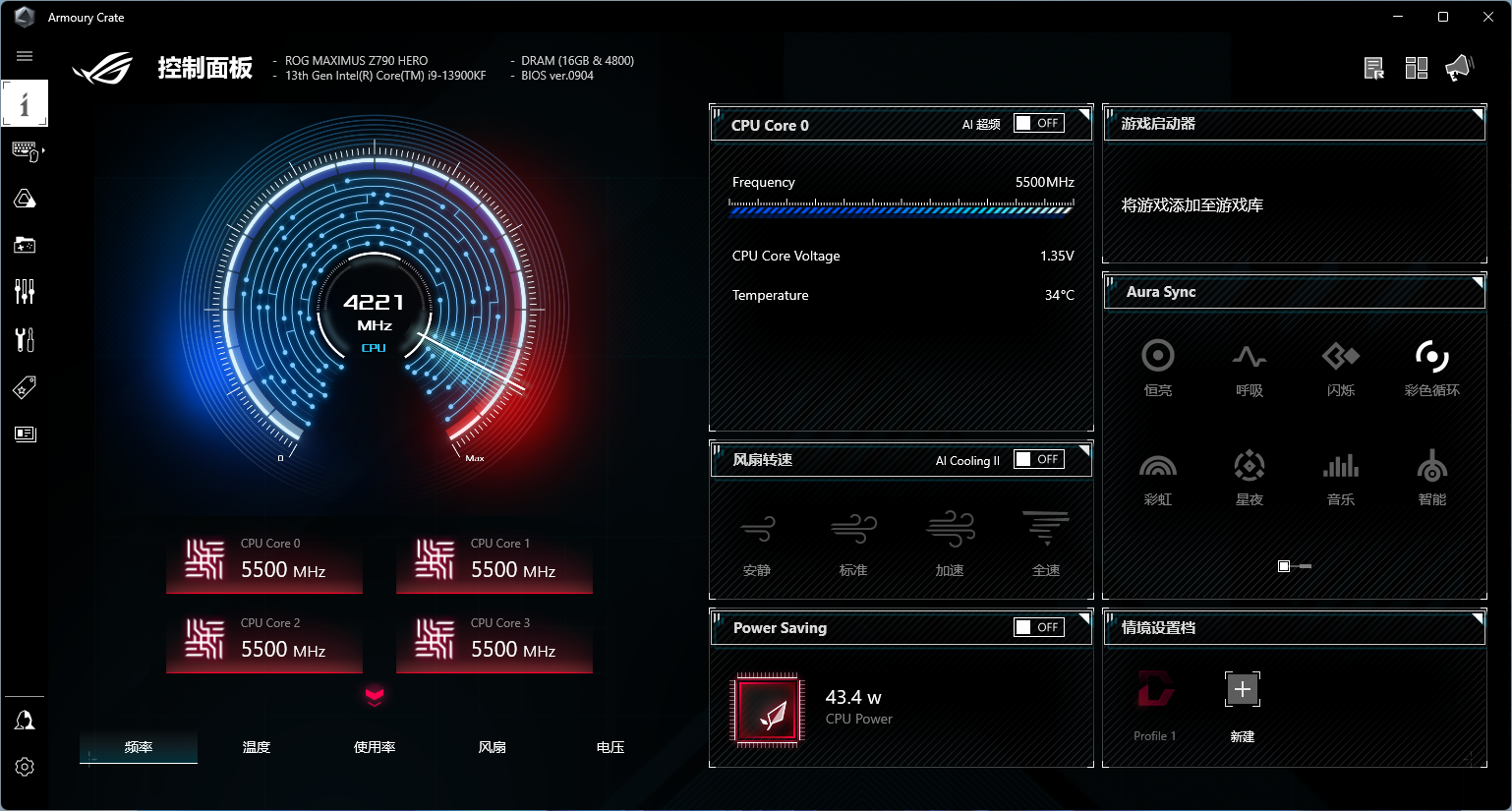Switch to the 温度 temperature tab
1512x811 pixels.
pyautogui.click(x=257, y=747)
